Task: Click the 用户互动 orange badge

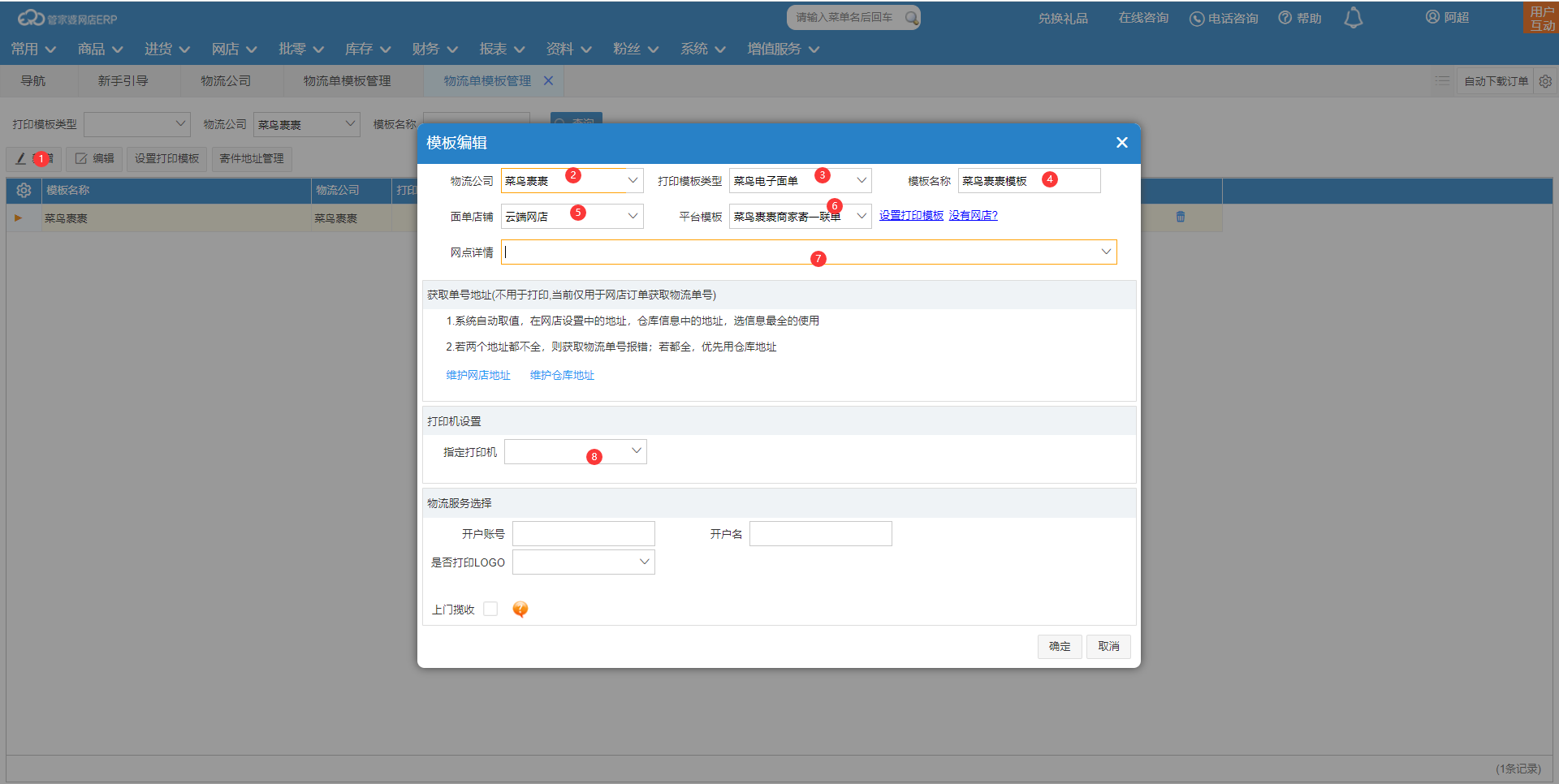Action: click(1541, 18)
